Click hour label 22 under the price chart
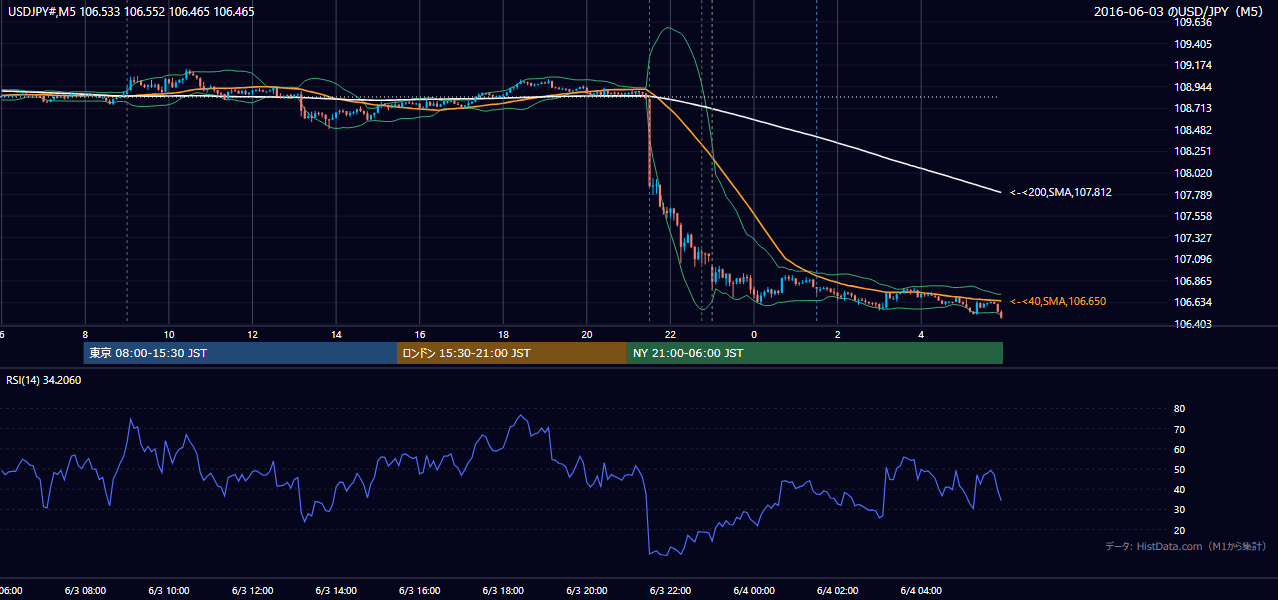The height and width of the screenshot is (600, 1278). [x=671, y=334]
